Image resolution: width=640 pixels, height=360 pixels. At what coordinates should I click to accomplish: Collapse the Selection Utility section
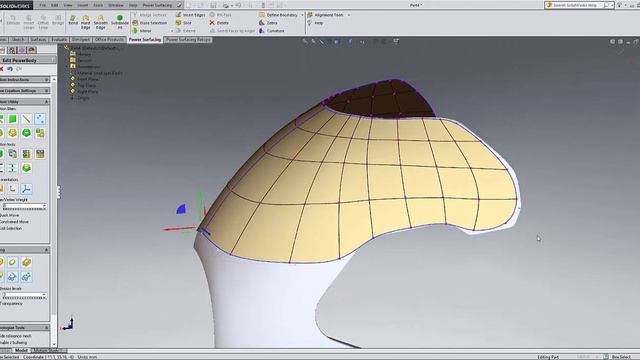(24, 102)
